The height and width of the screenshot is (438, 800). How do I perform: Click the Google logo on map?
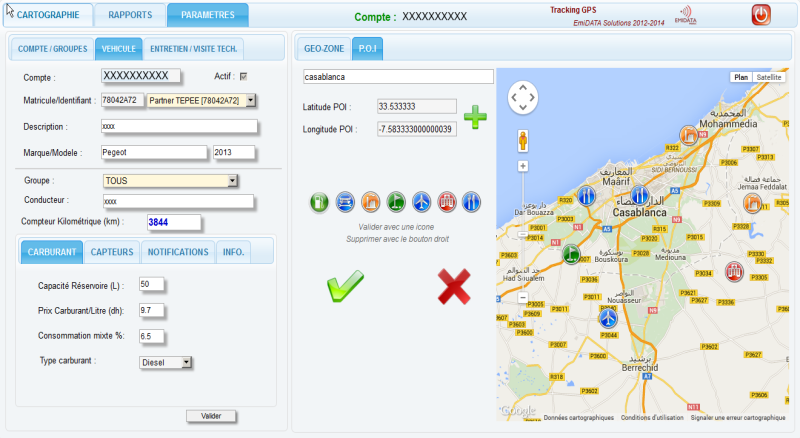518,410
